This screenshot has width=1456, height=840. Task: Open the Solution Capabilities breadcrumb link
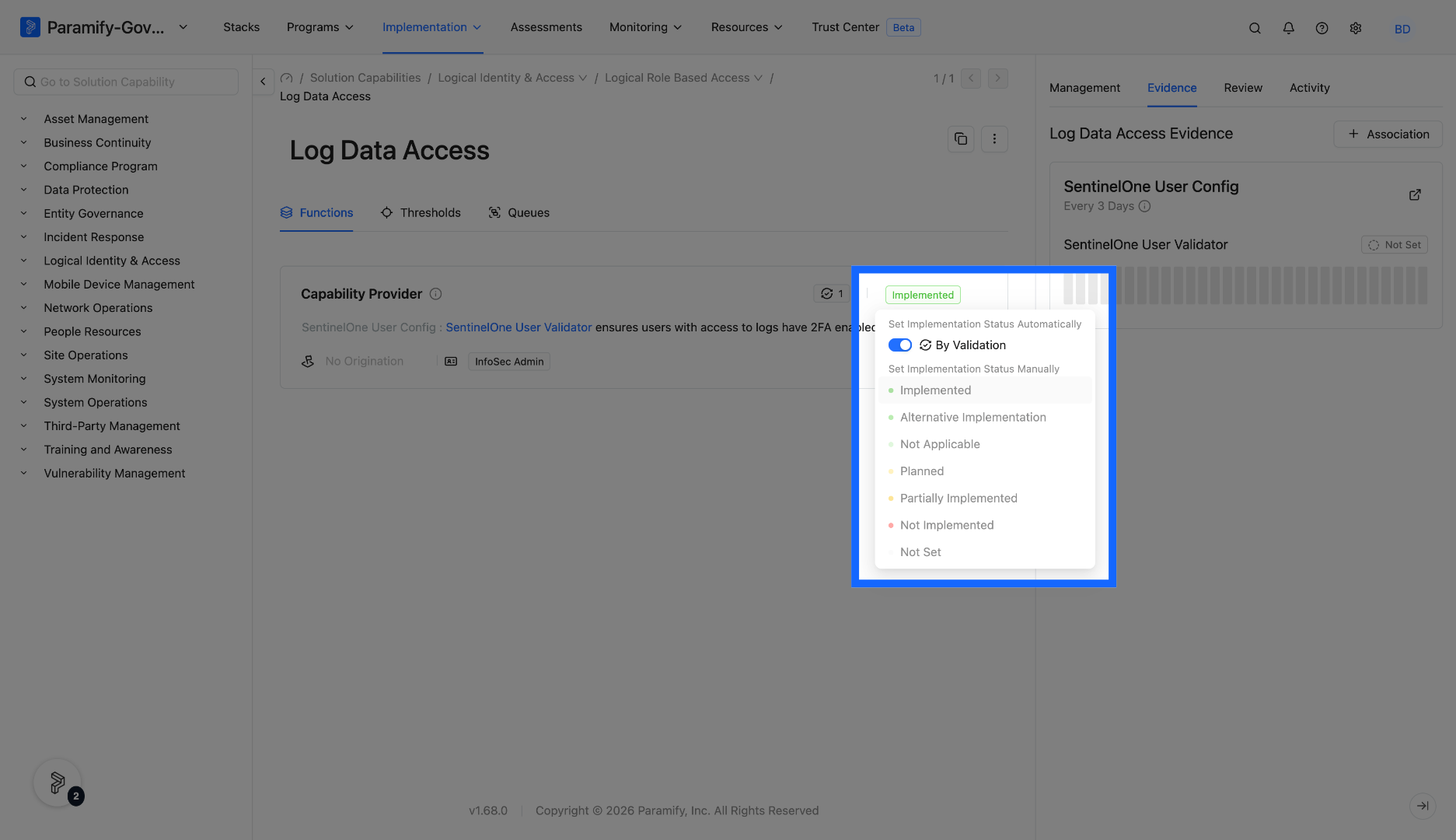(365, 78)
